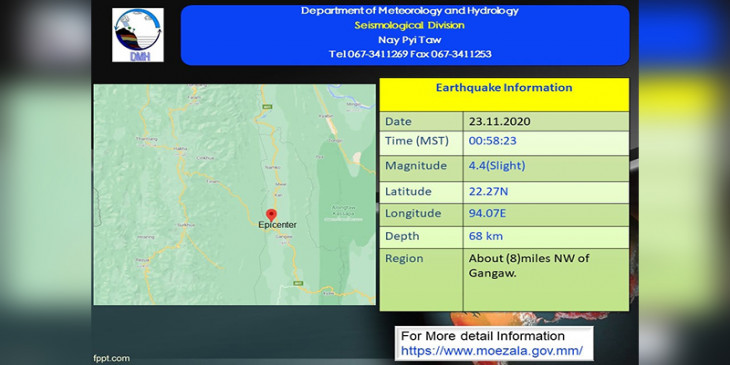
Task: Click the red Epicenter map pin
Action: [271, 215]
